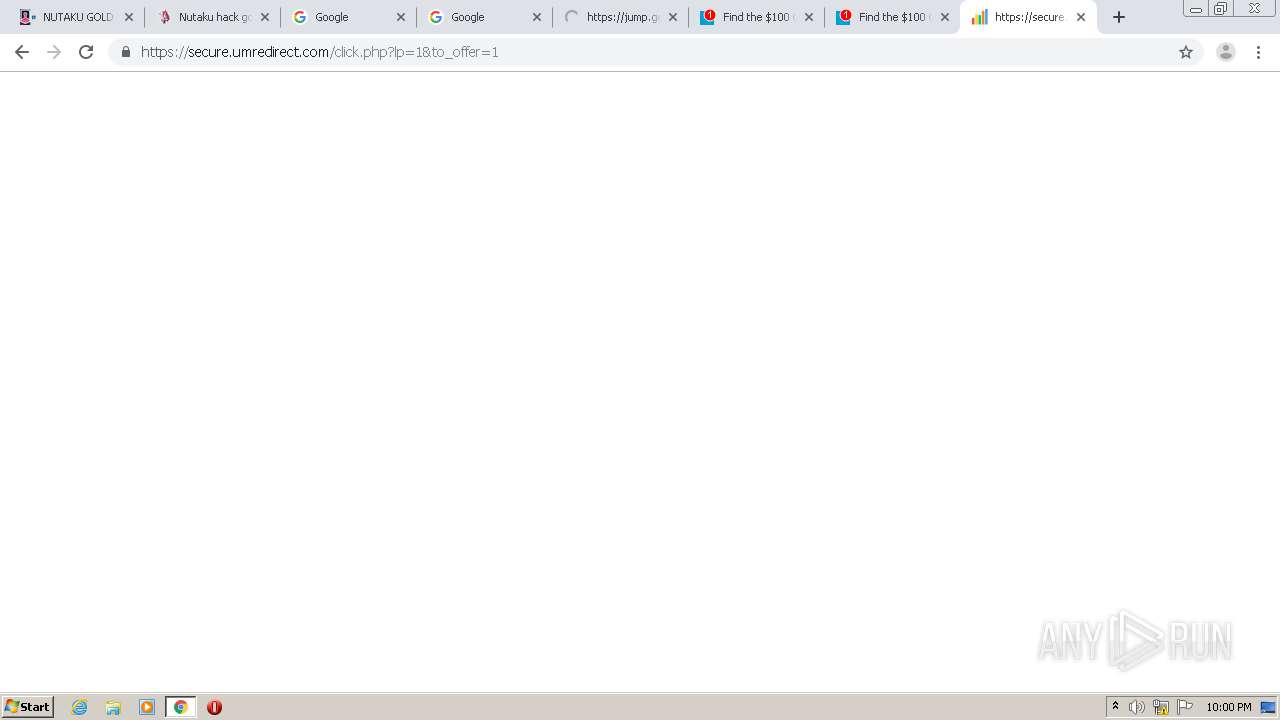
Task: Click the address bar URL
Action: point(320,52)
